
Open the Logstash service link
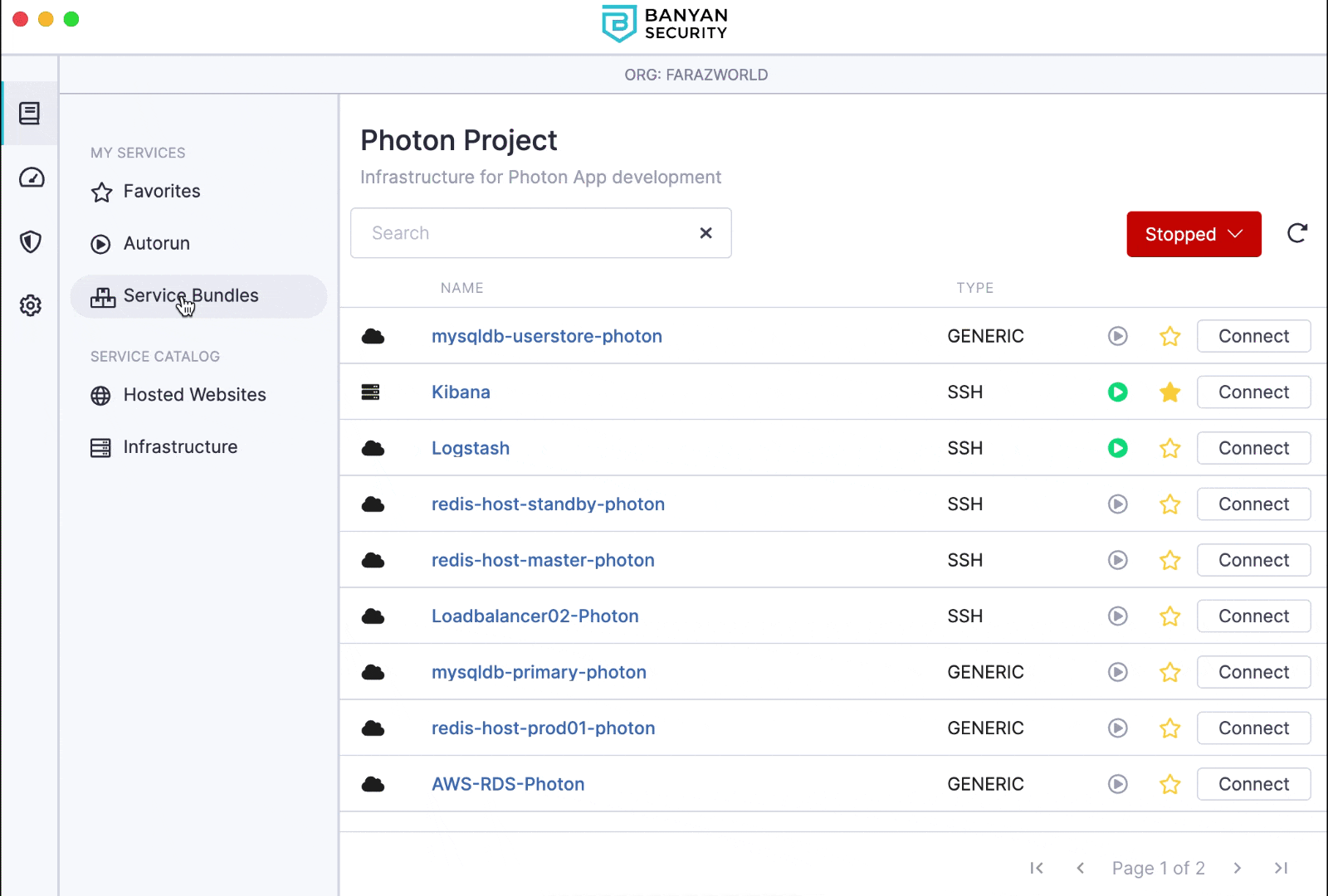(x=471, y=448)
